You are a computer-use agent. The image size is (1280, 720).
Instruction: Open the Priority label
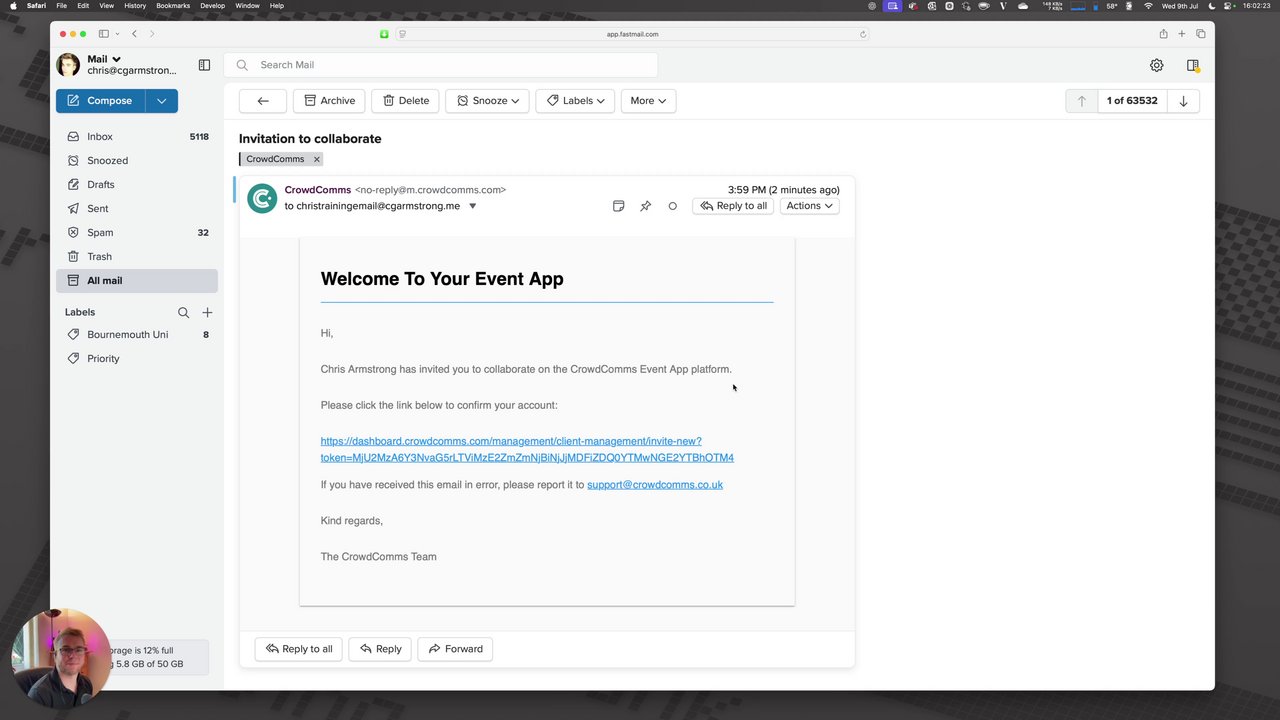[137, 359]
